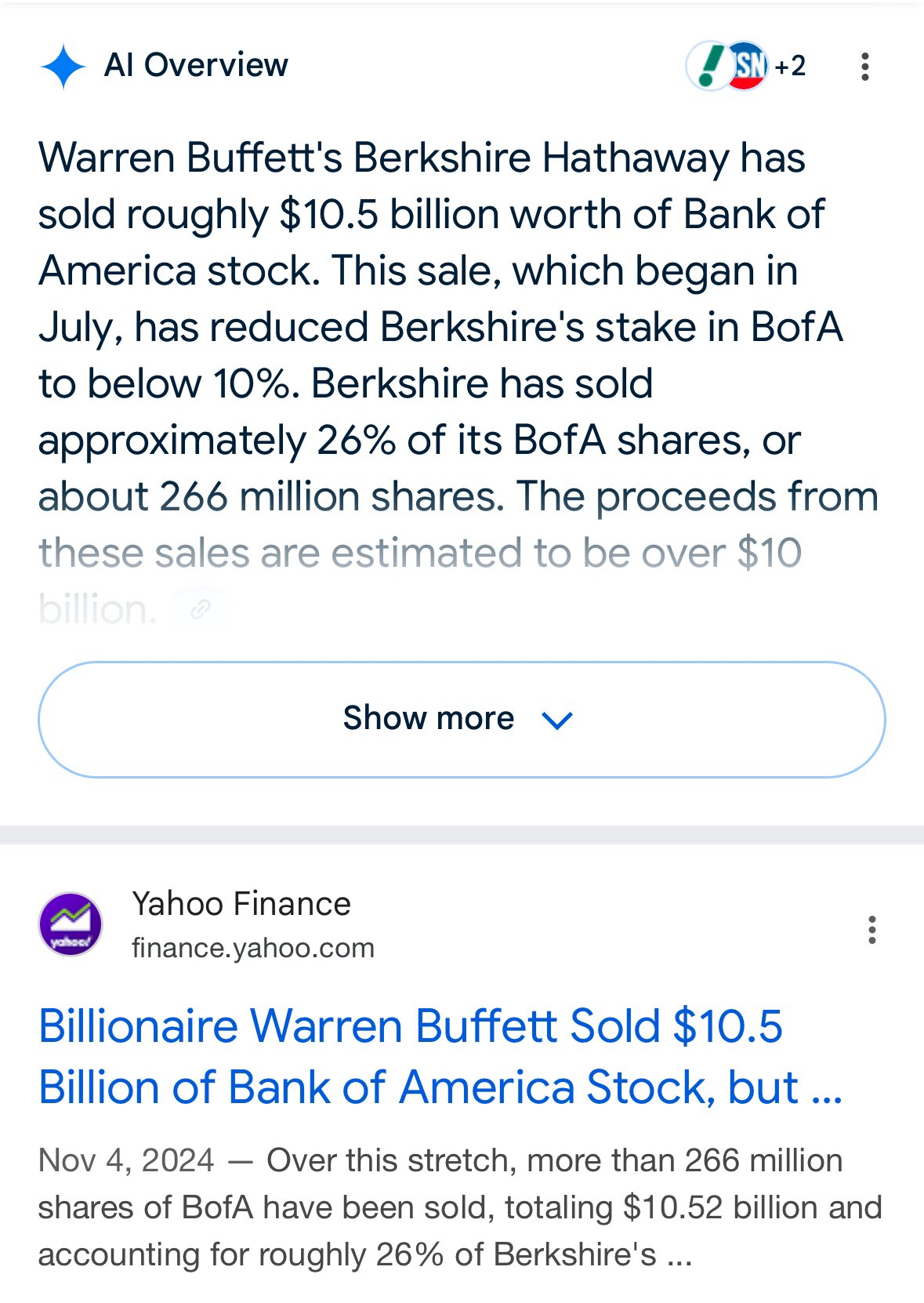Viewport: 924px width, 1303px height.
Task: Click the blue AI Overview sparkle icon
Action: pyautogui.click(x=63, y=67)
